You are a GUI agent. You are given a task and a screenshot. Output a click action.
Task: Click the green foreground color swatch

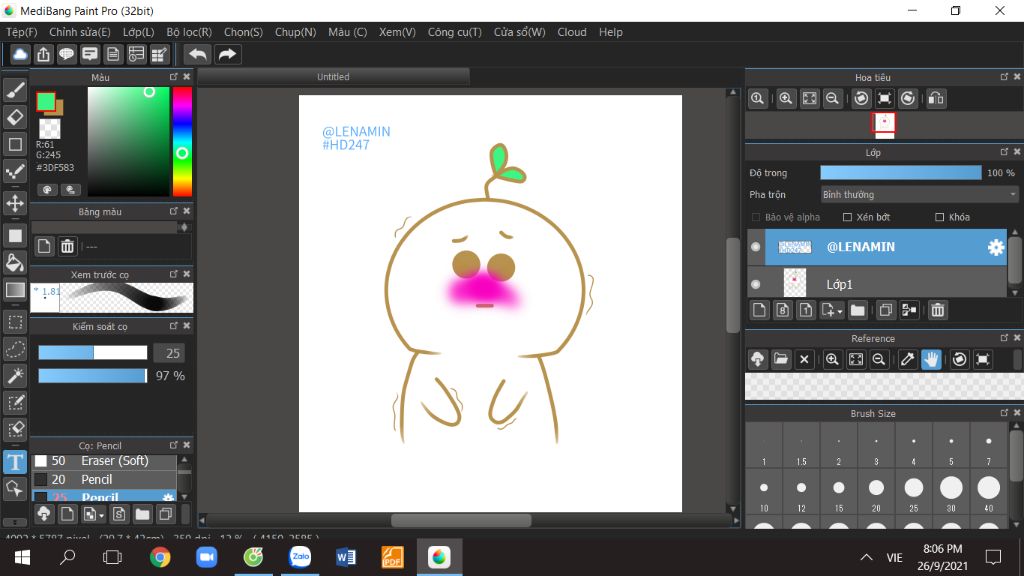[x=46, y=101]
